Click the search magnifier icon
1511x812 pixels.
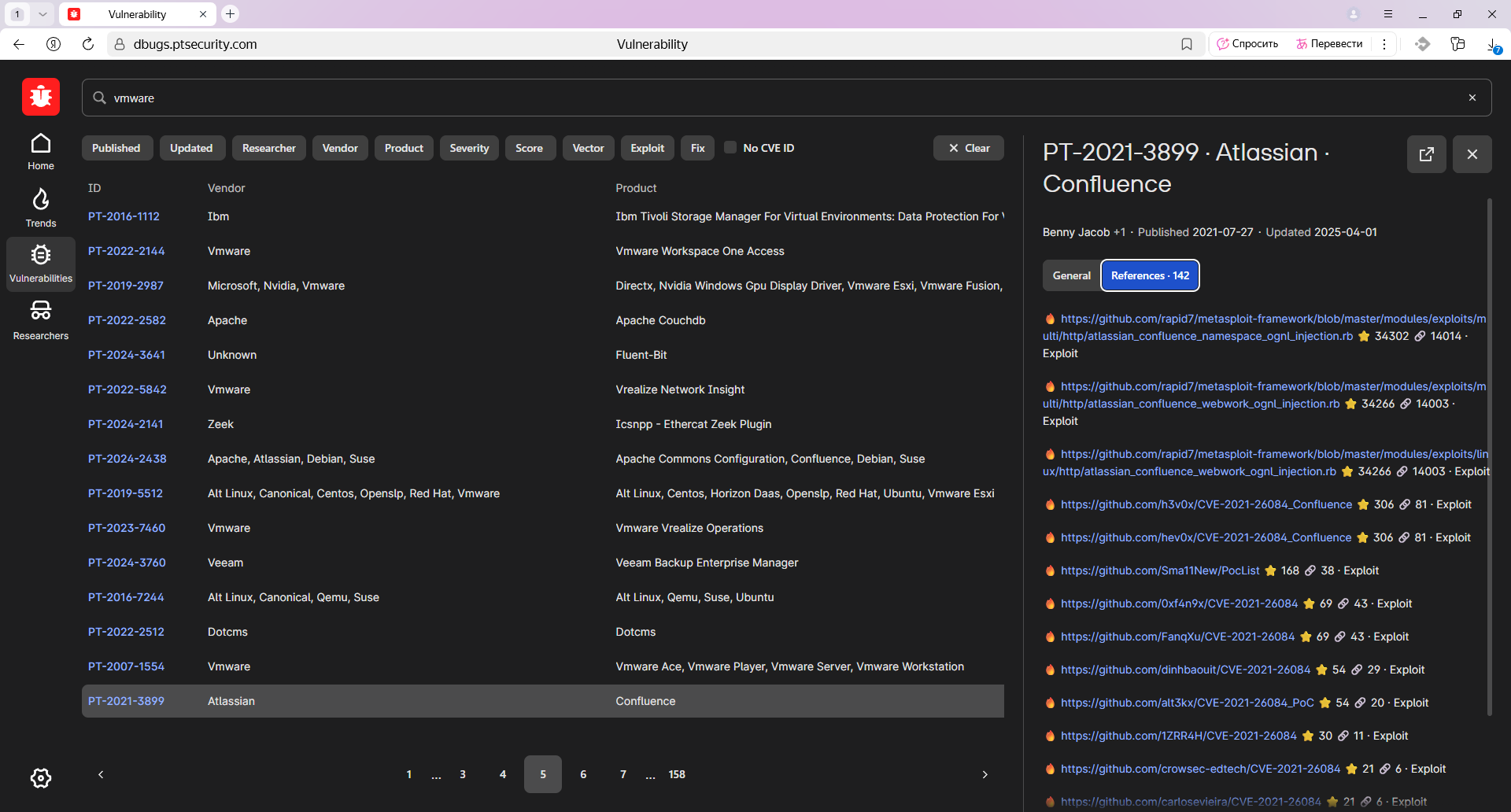pyautogui.click(x=99, y=98)
